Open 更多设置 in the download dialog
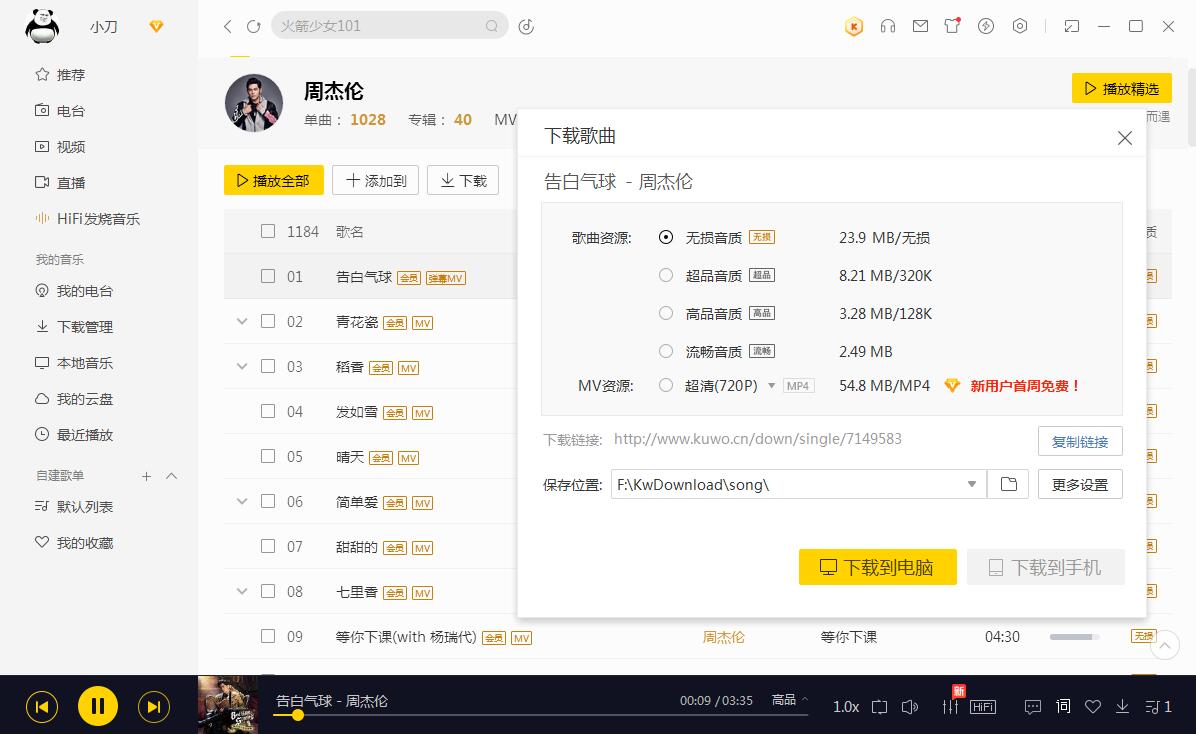Image resolution: width=1196 pixels, height=734 pixels. coord(1080,485)
